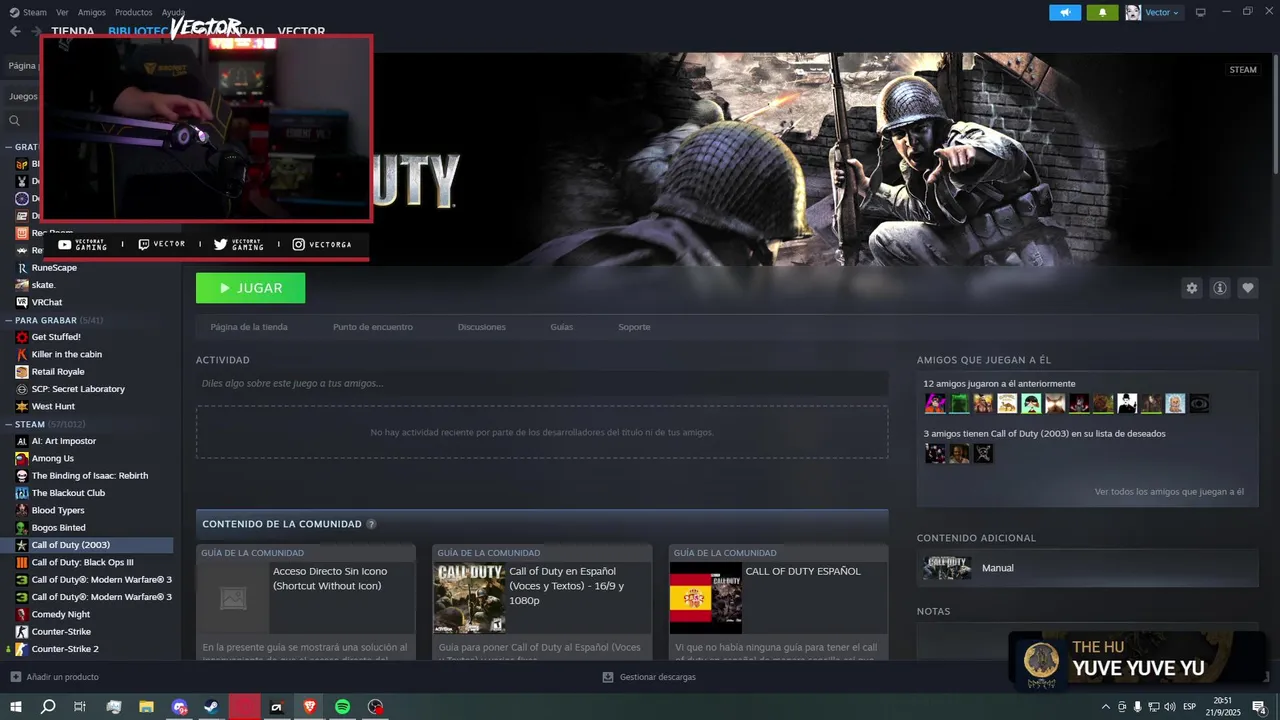Select RuneScape in the library list
The image size is (1280, 720).
tap(54, 268)
